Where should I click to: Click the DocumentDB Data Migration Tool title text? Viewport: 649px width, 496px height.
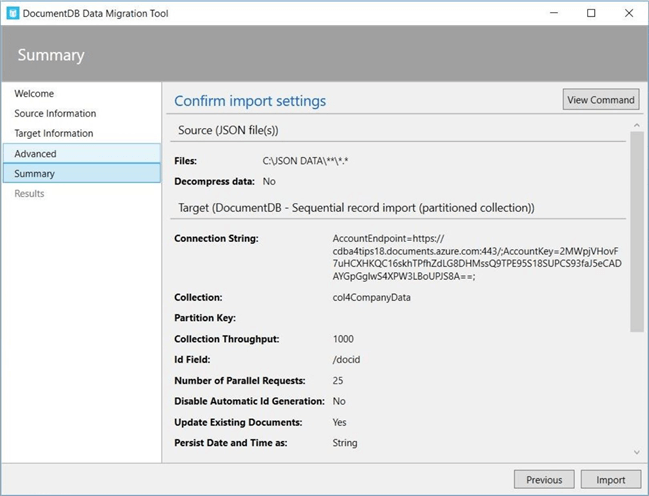point(95,13)
